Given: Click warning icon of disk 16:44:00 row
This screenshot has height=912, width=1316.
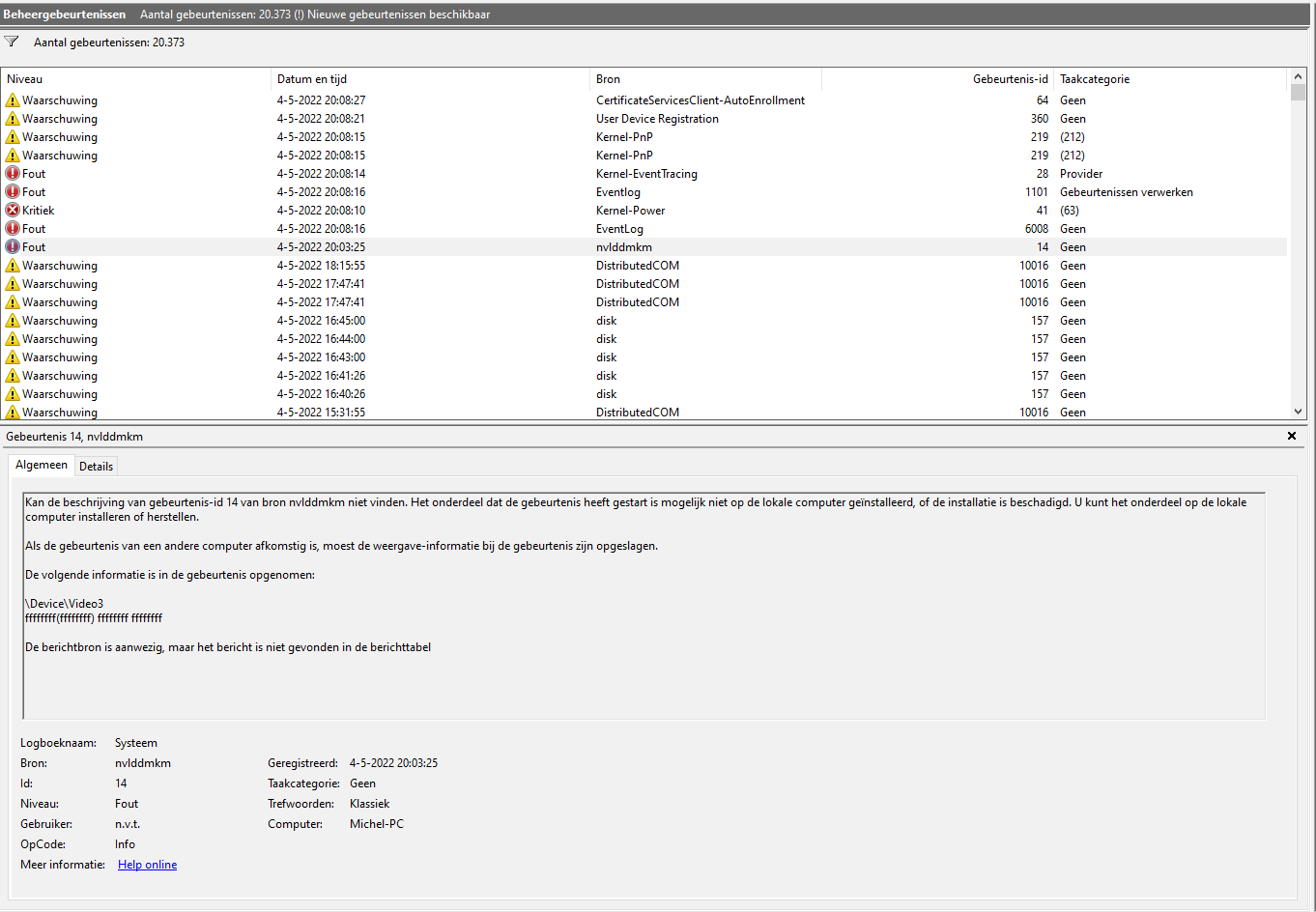Looking at the screenshot, I should (x=13, y=339).
